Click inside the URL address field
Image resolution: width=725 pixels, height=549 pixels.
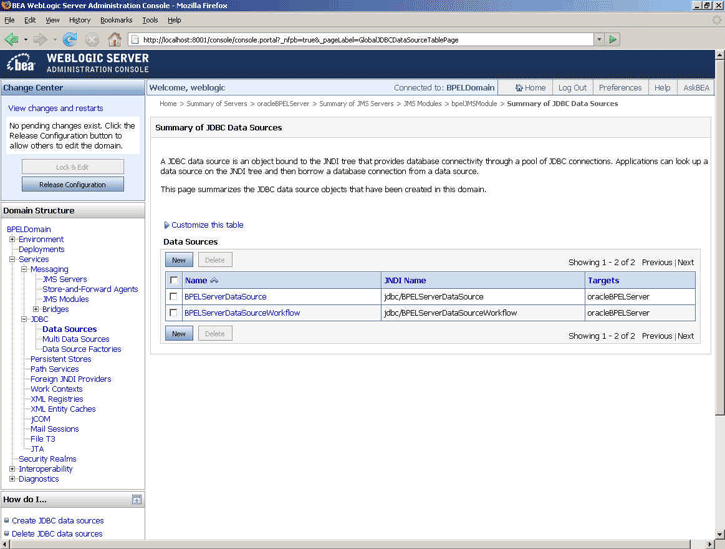click(361, 40)
